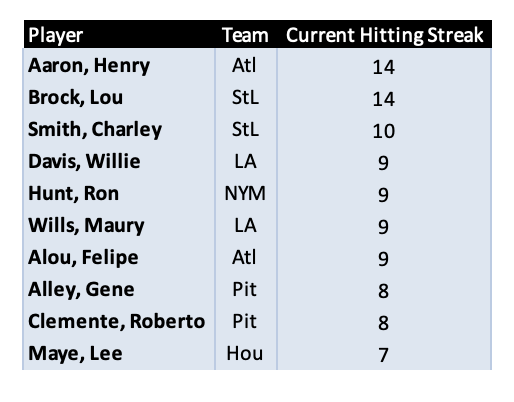Click the Current Hitting Streak header
The image size is (514, 402).
pyautogui.click(x=384, y=34)
